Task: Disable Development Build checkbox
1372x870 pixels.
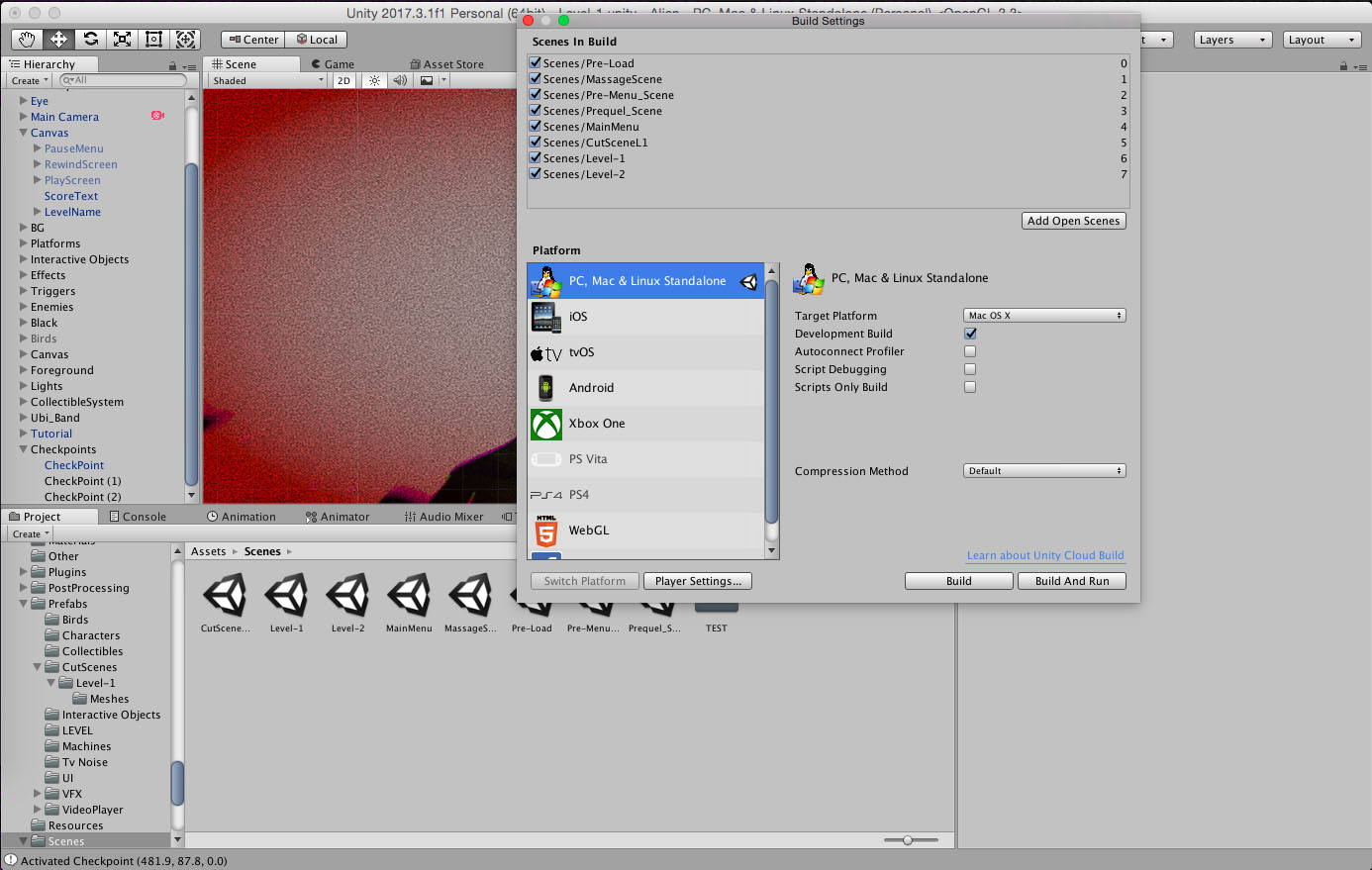Action: click(970, 334)
